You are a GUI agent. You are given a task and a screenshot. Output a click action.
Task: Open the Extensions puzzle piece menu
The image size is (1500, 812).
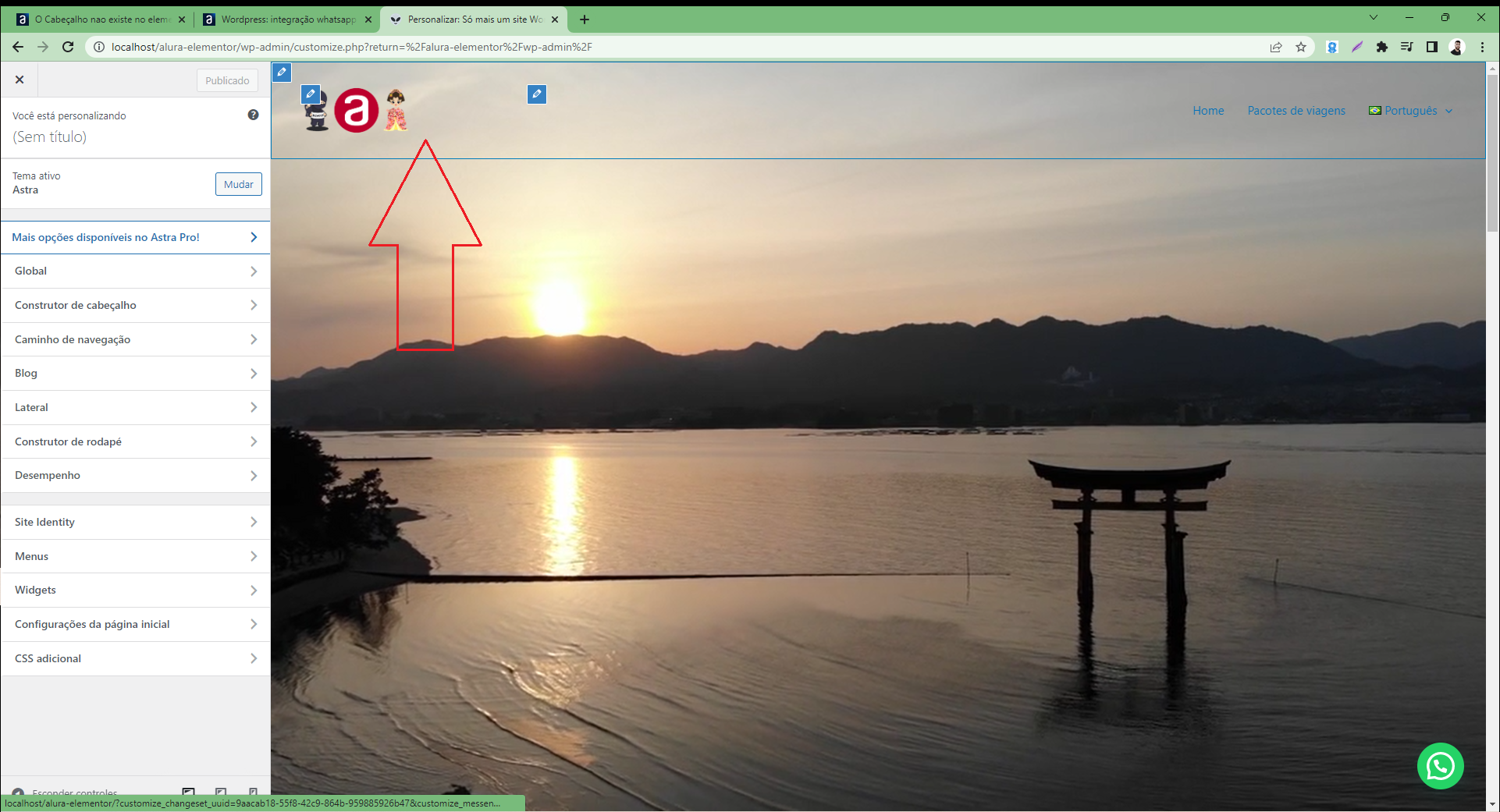1382,47
